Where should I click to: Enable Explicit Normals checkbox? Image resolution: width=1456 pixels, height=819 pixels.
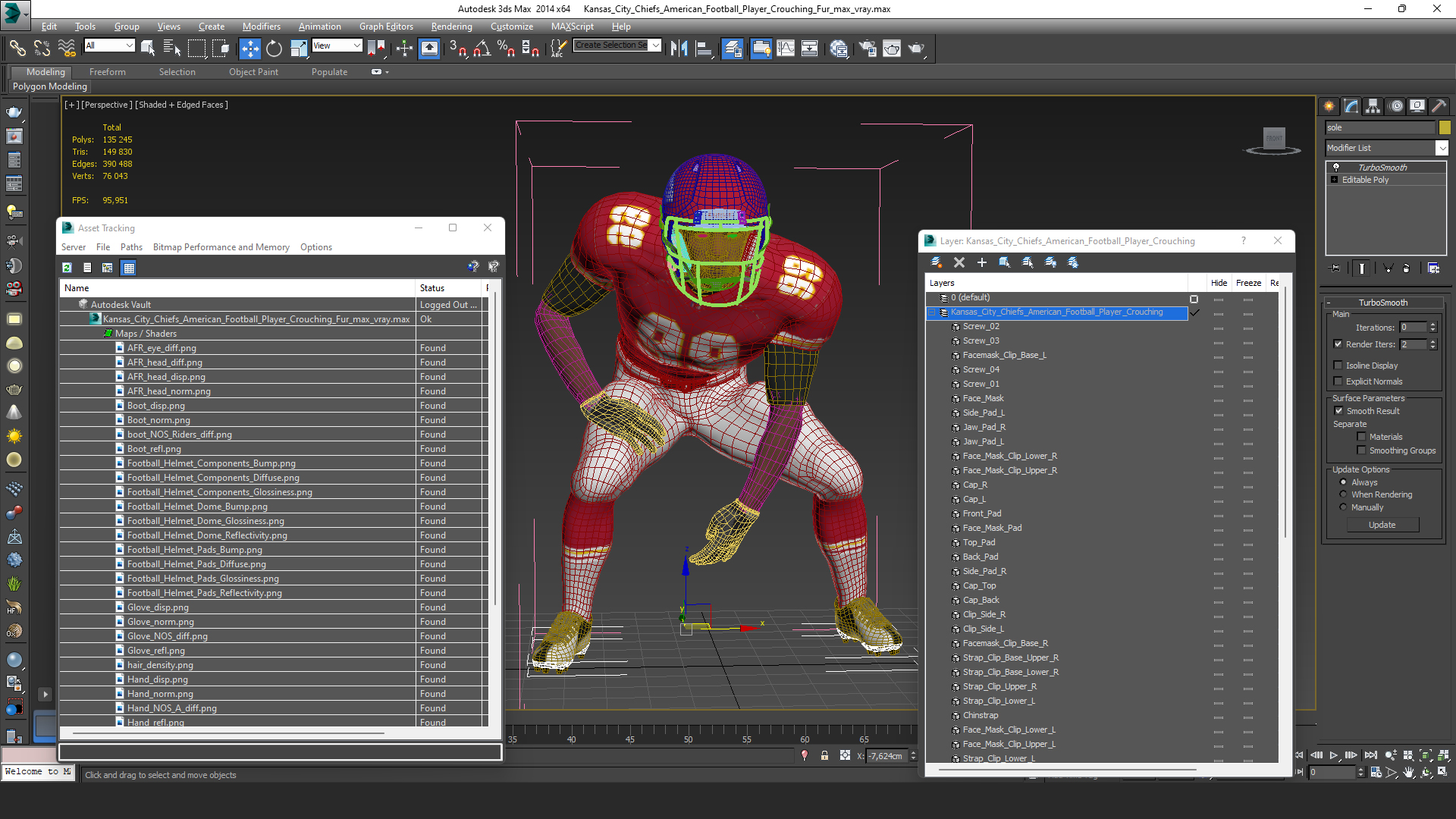coord(1338,381)
